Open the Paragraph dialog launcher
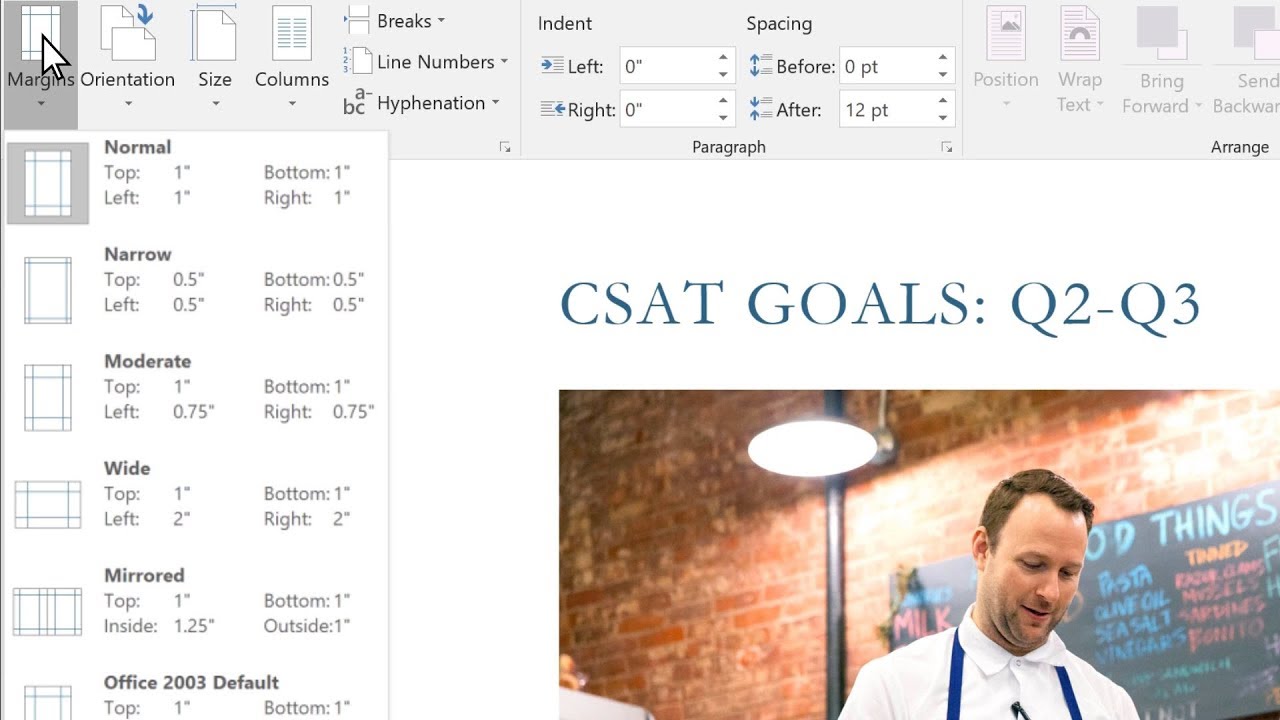This screenshot has height=720, width=1280. coord(946,147)
